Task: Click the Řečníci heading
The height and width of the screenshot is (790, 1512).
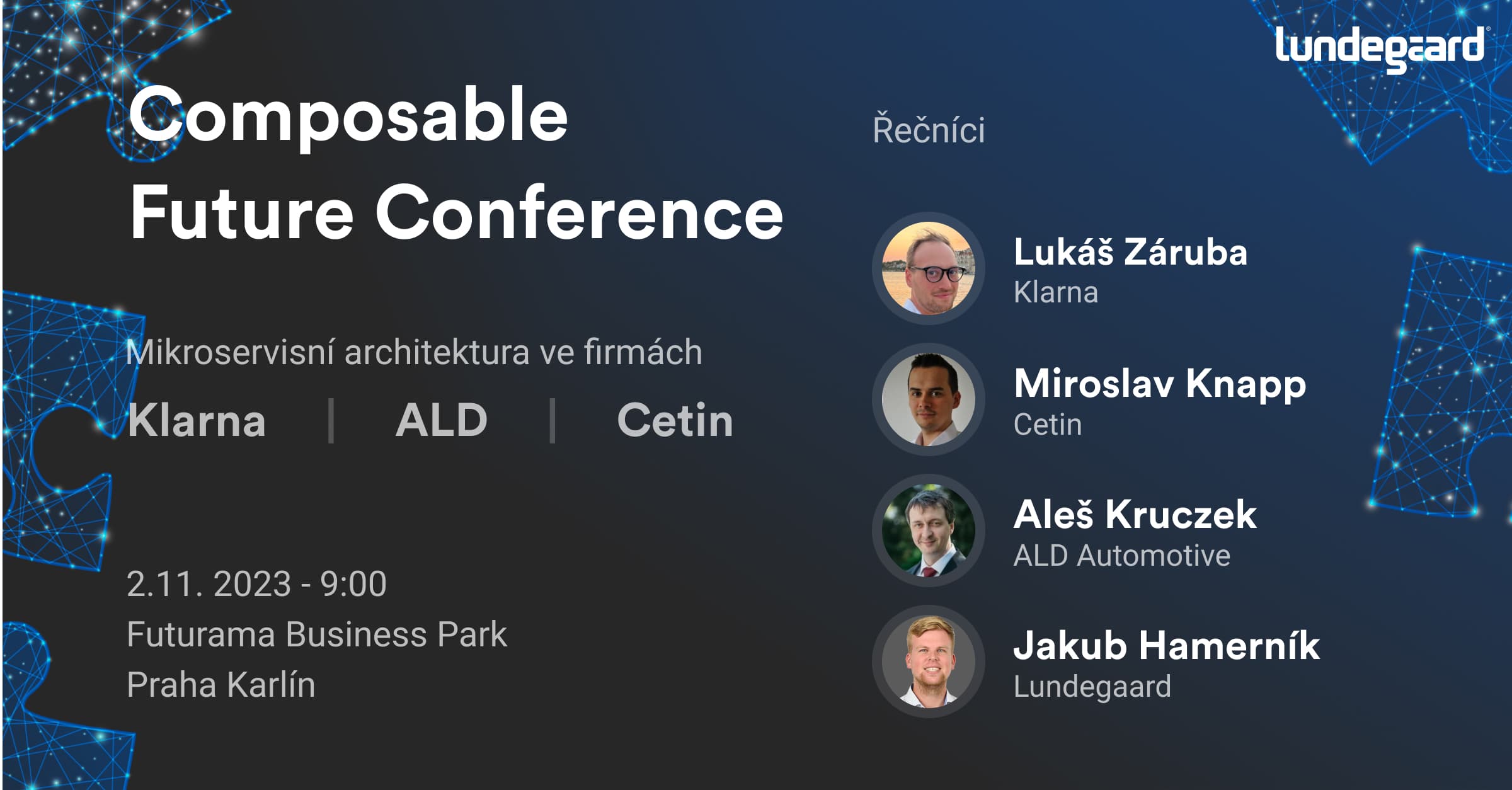Action: click(x=929, y=130)
